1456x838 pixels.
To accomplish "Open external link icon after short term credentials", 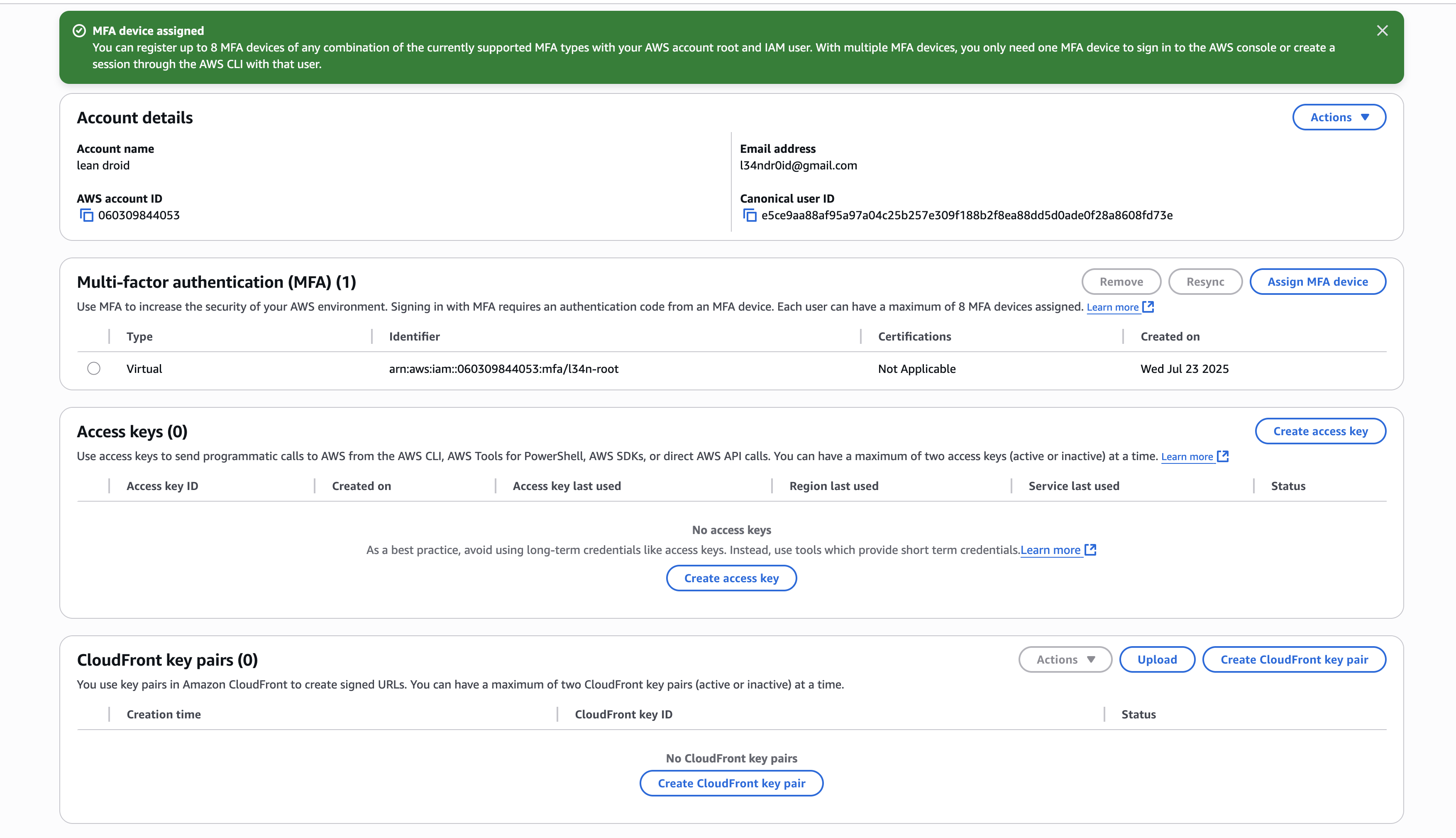I will coord(1090,550).
